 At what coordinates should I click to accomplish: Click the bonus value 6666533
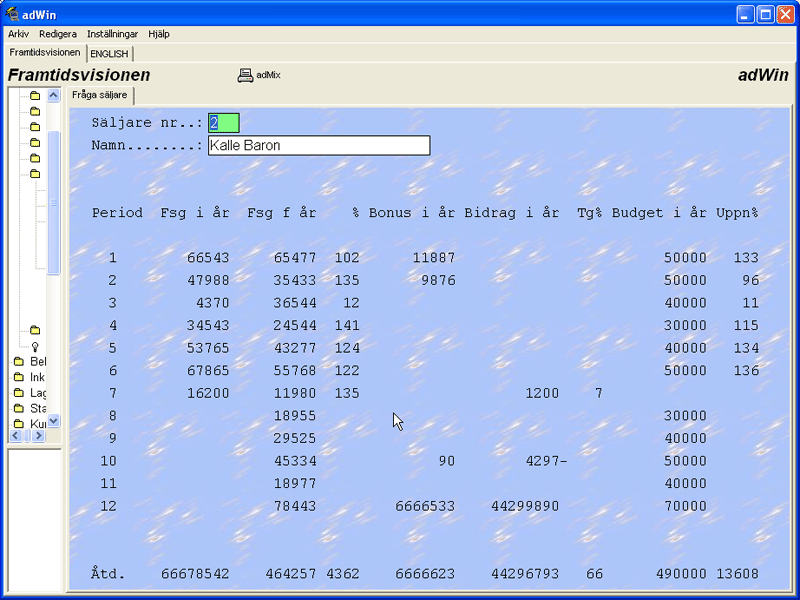pyautogui.click(x=425, y=506)
